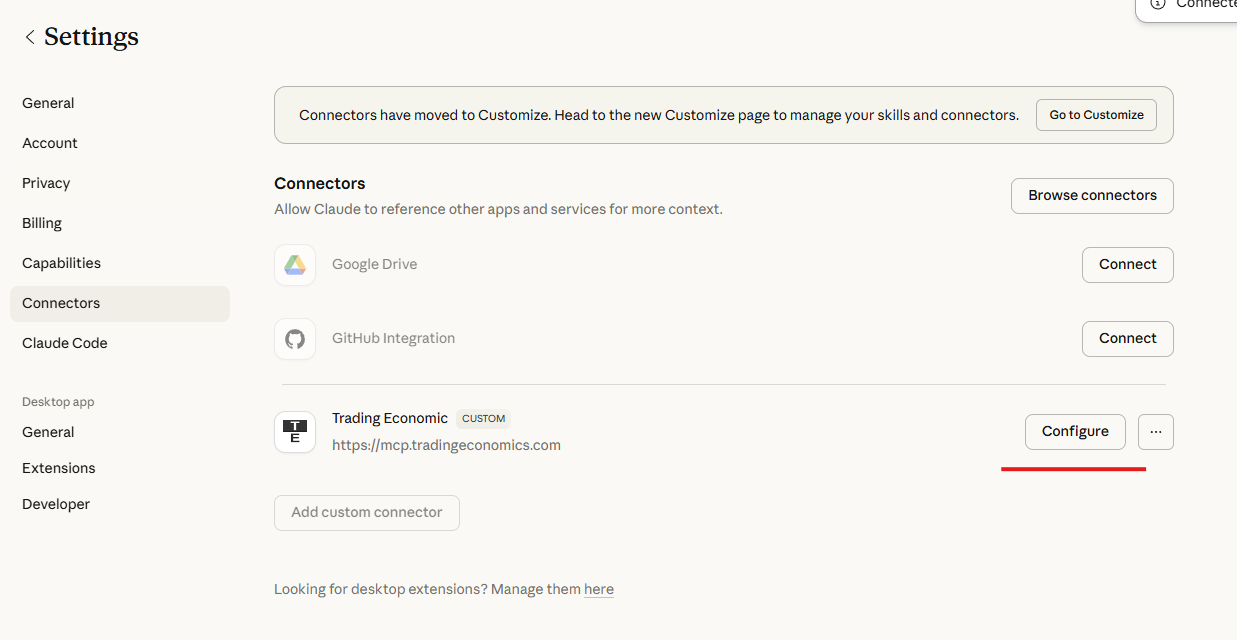Click the GitHub Integration logo icon
Viewport: 1237px width, 640px height.
click(x=295, y=339)
